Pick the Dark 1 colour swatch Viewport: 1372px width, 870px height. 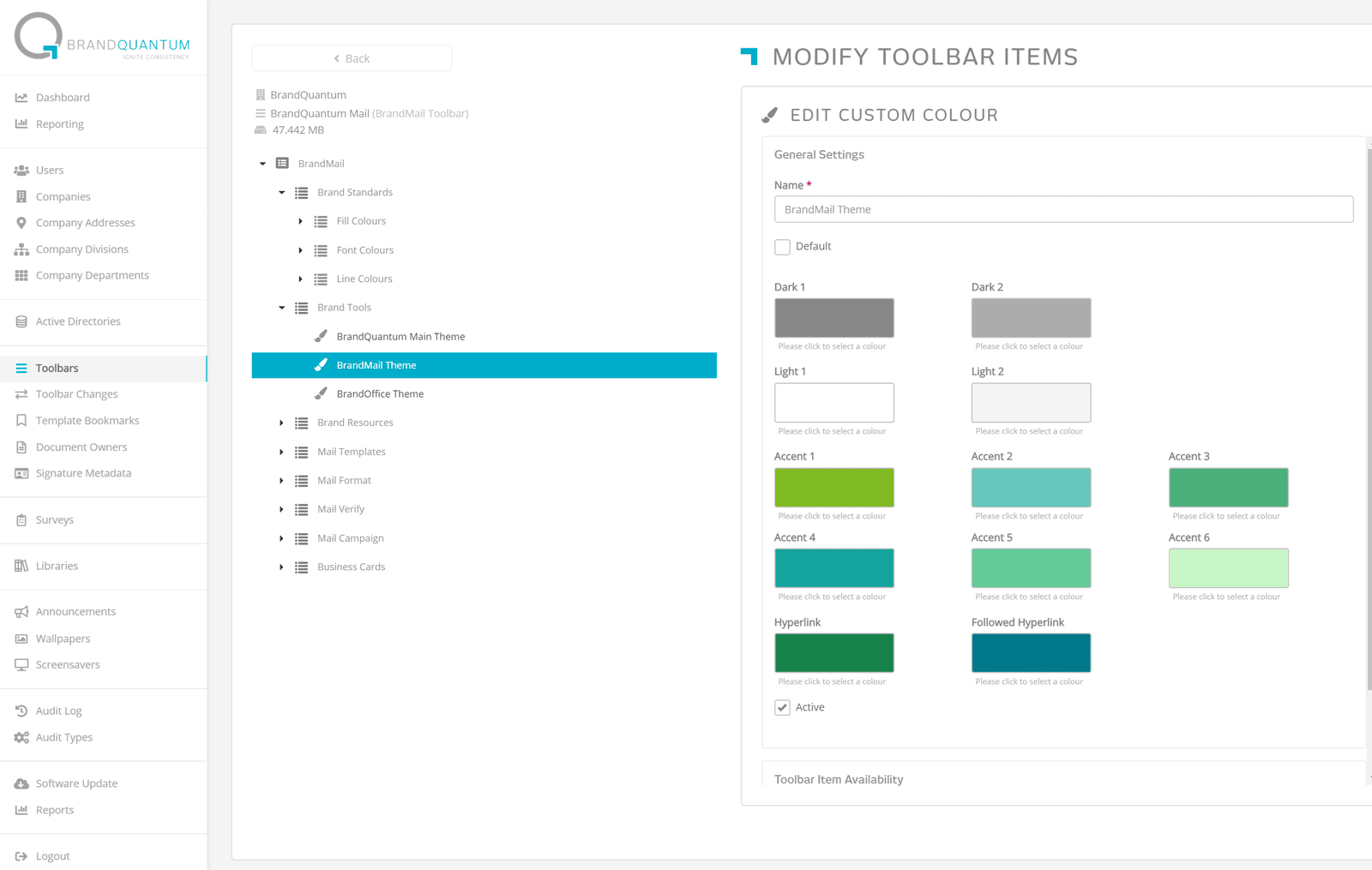click(834, 318)
